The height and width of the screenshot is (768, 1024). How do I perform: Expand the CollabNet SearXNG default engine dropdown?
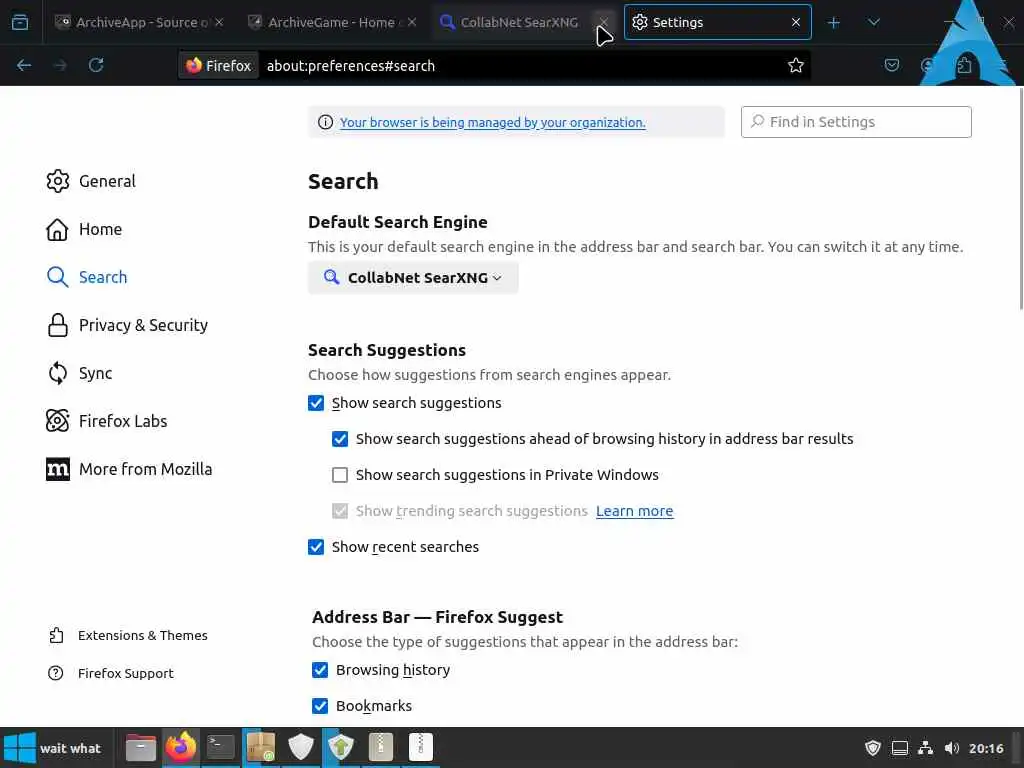(413, 278)
